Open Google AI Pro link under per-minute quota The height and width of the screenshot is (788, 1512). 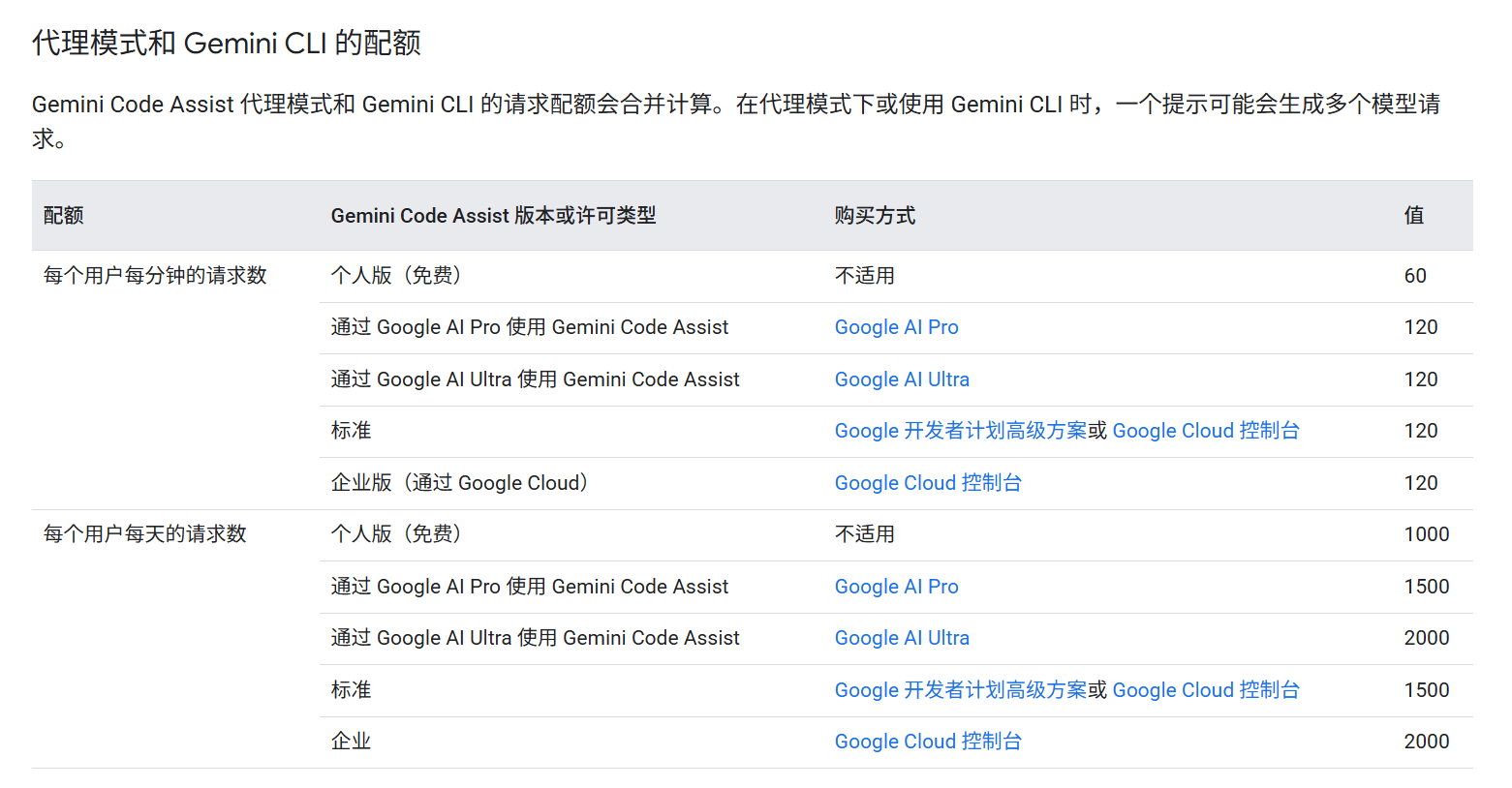point(896,327)
